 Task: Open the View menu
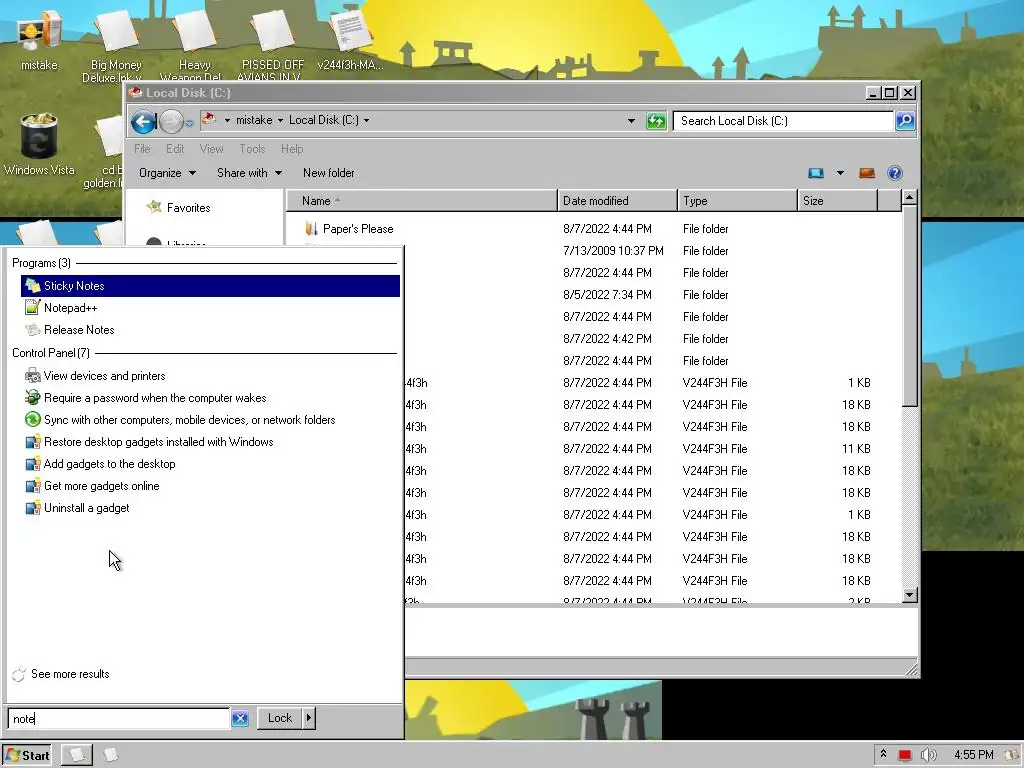click(x=212, y=149)
